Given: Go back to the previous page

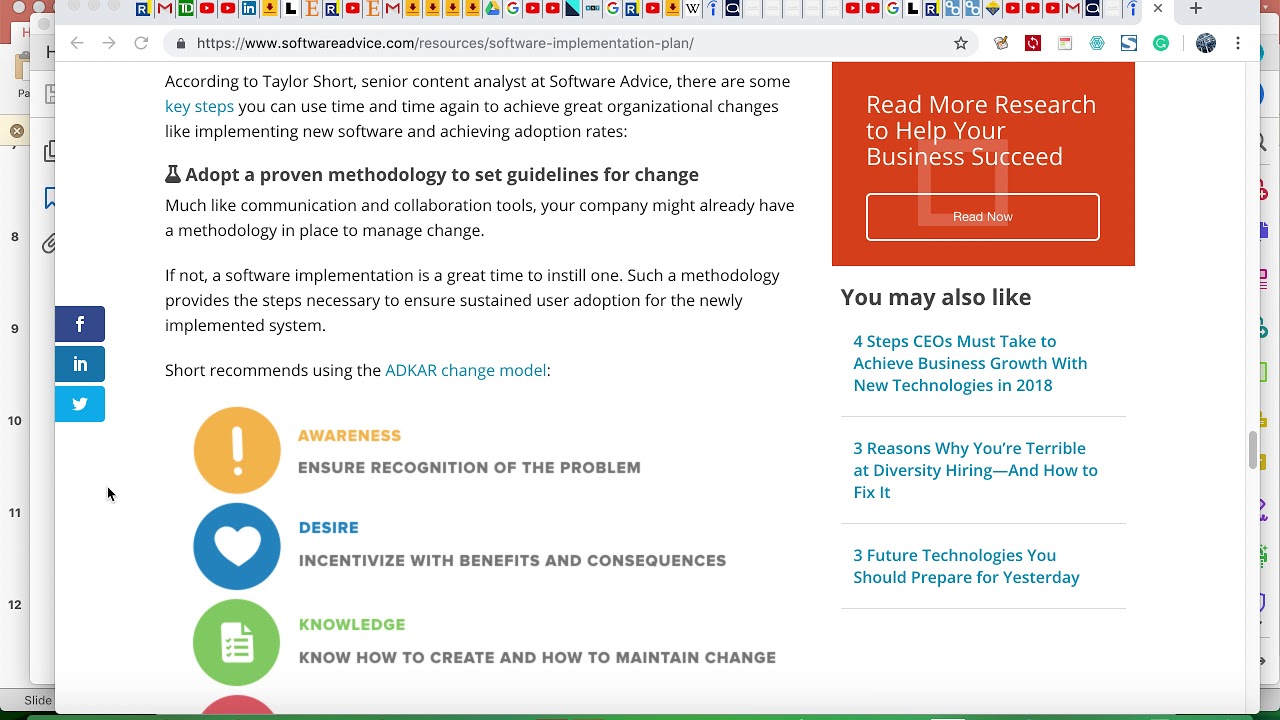Looking at the screenshot, I should (x=77, y=43).
